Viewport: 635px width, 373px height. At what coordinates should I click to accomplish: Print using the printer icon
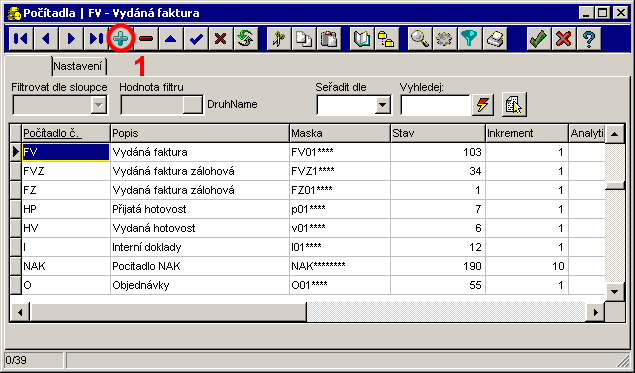click(494, 39)
